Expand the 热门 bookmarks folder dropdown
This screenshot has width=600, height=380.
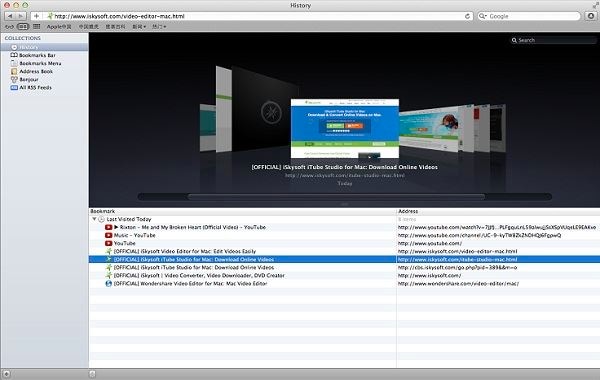[x=159, y=26]
